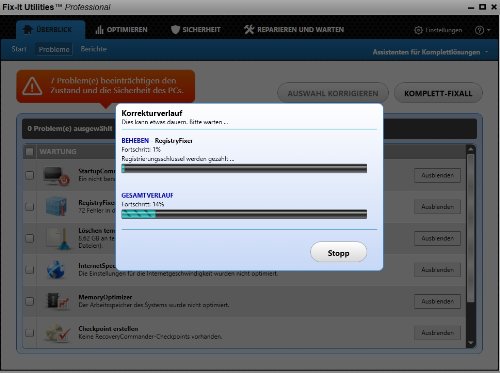Click the MemoryOptimizer chip icon
The width and height of the screenshot is (500, 373).
(x=57, y=301)
